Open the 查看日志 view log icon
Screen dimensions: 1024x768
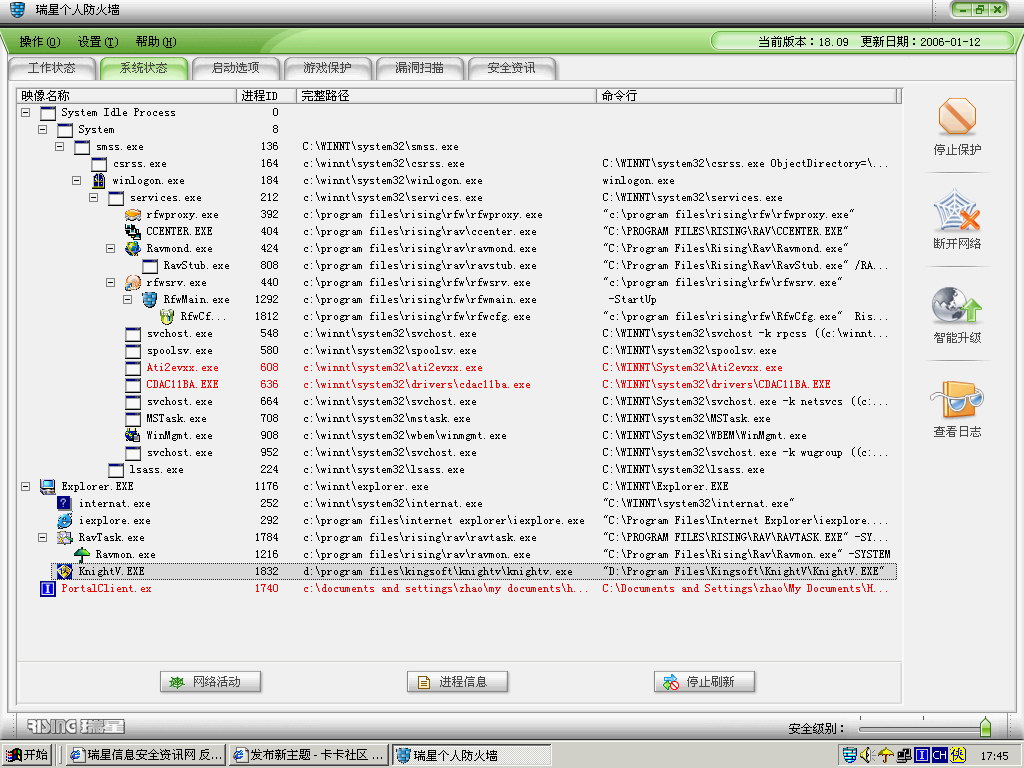click(x=957, y=400)
